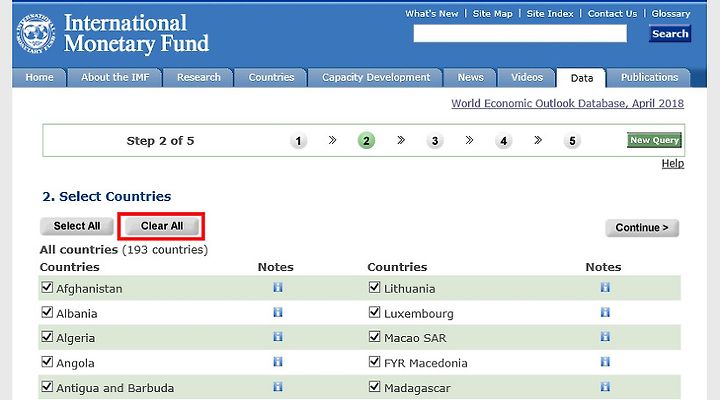Open World Economic Outlook Database April 2018 link
This screenshot has height=400, width=720.
point(568,103)
